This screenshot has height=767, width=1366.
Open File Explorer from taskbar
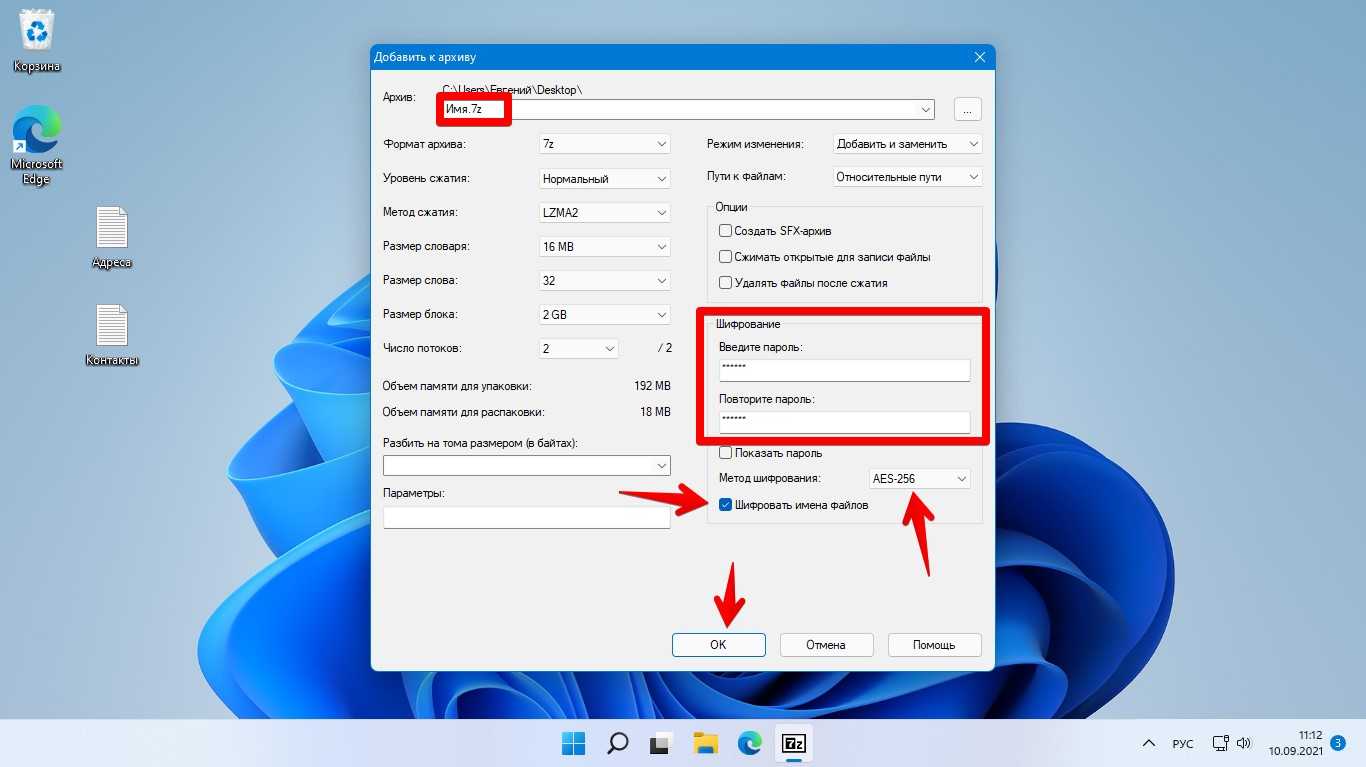pos(706,743)
